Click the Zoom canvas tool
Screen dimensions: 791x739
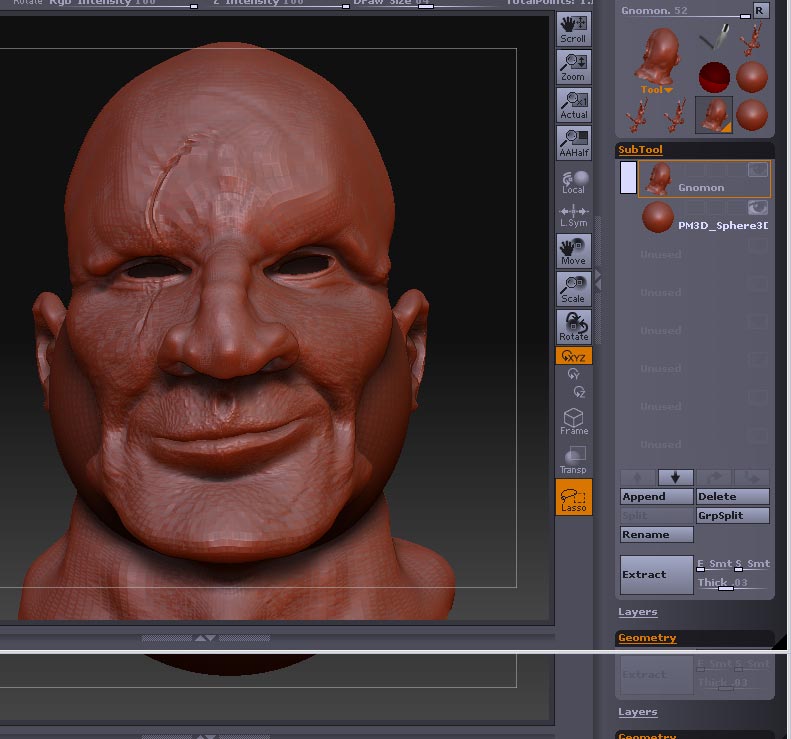(x=574, y=67)
